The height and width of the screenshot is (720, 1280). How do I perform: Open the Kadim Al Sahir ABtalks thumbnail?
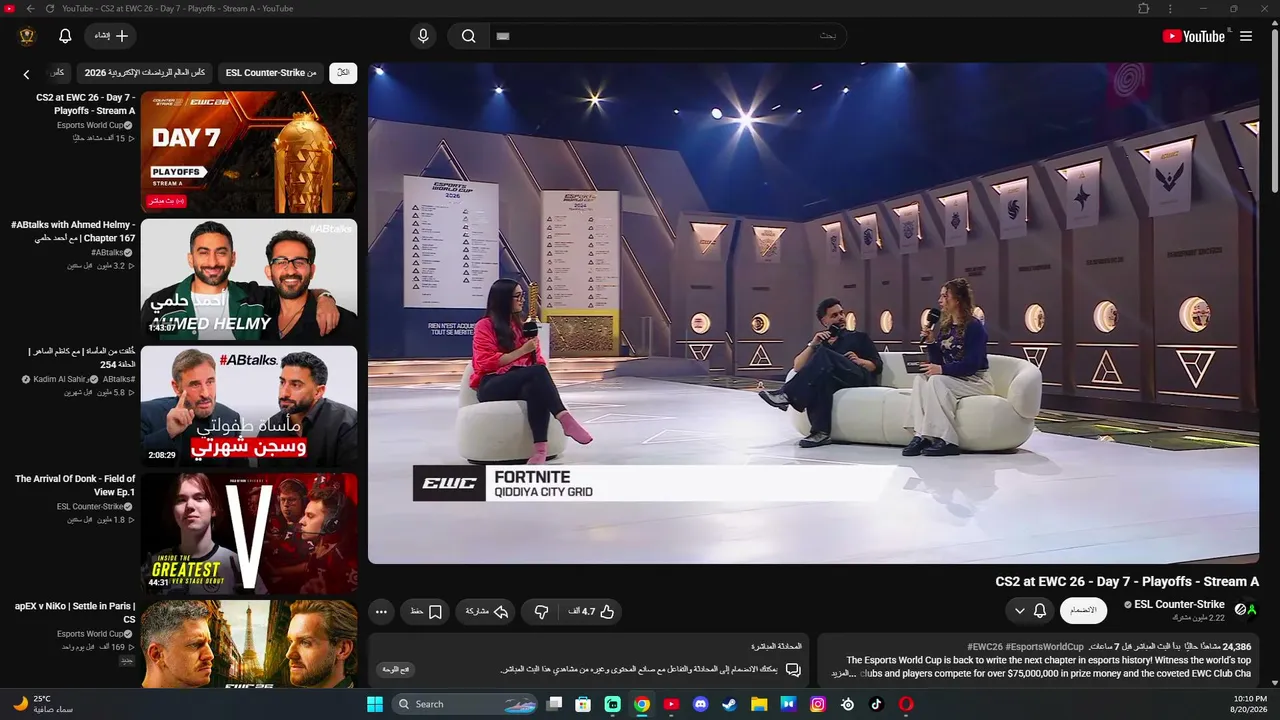click(249, 407)
